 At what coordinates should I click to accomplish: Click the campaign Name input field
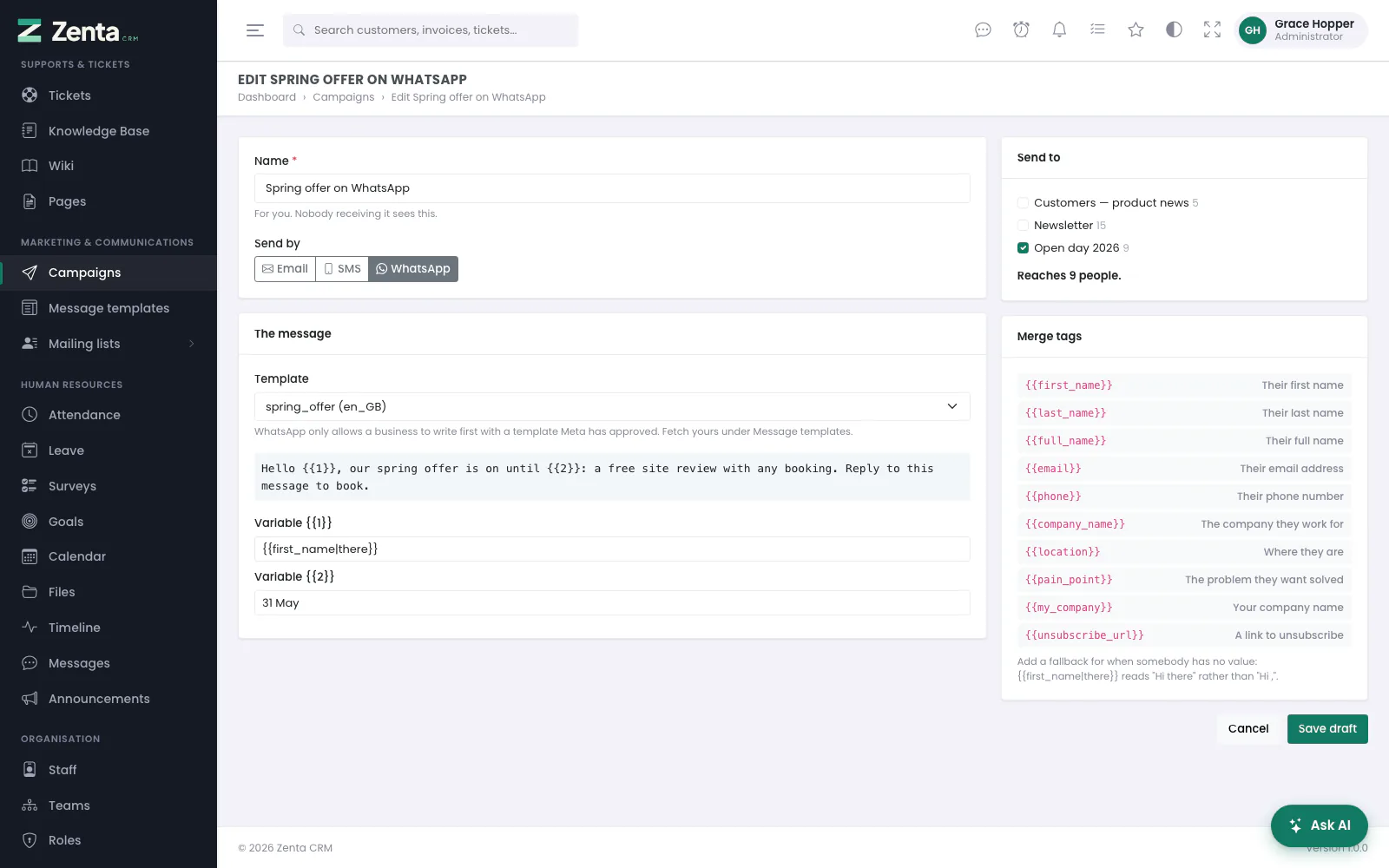coord(612,188)
